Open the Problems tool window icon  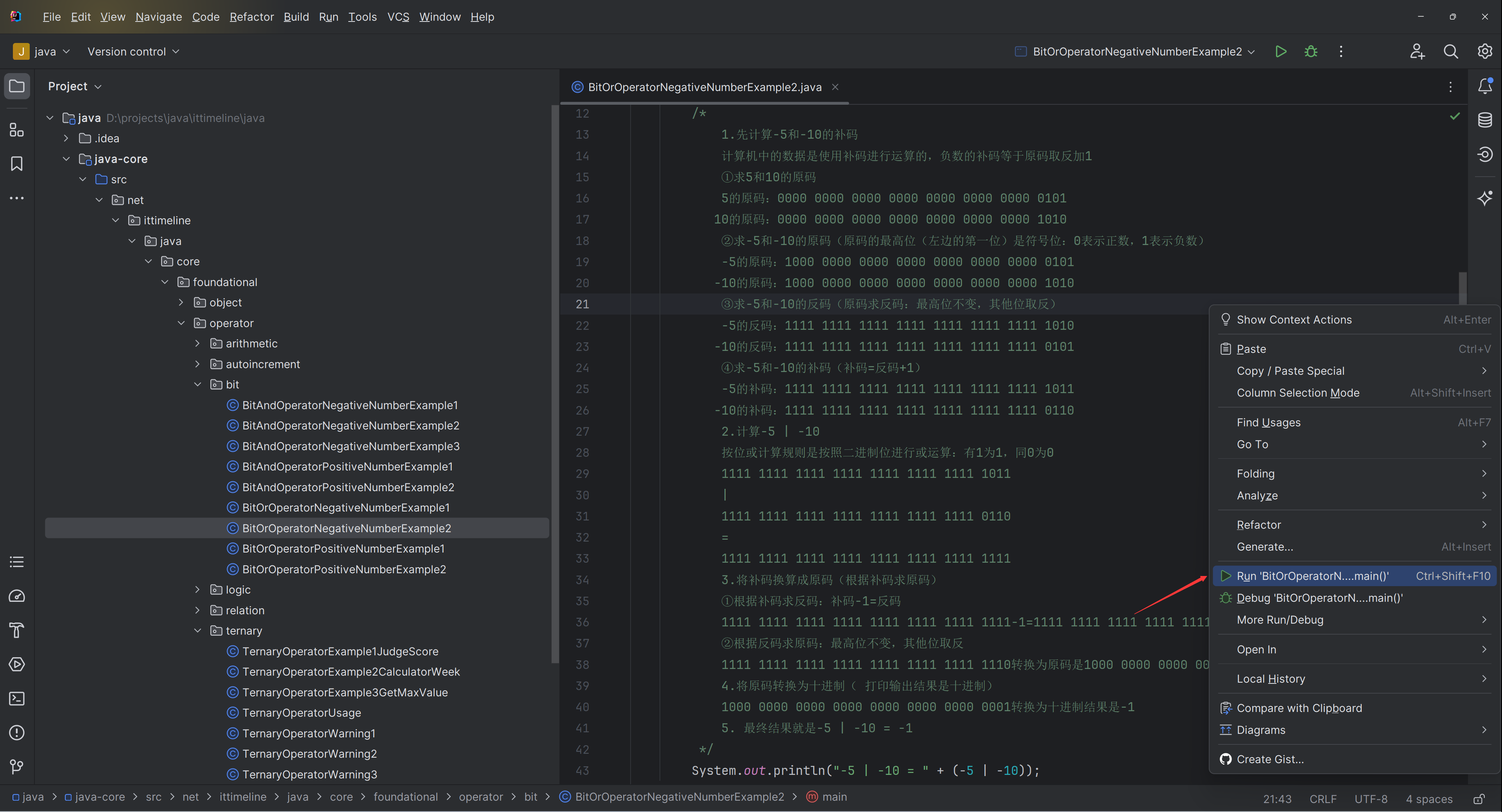pos(17,733)
